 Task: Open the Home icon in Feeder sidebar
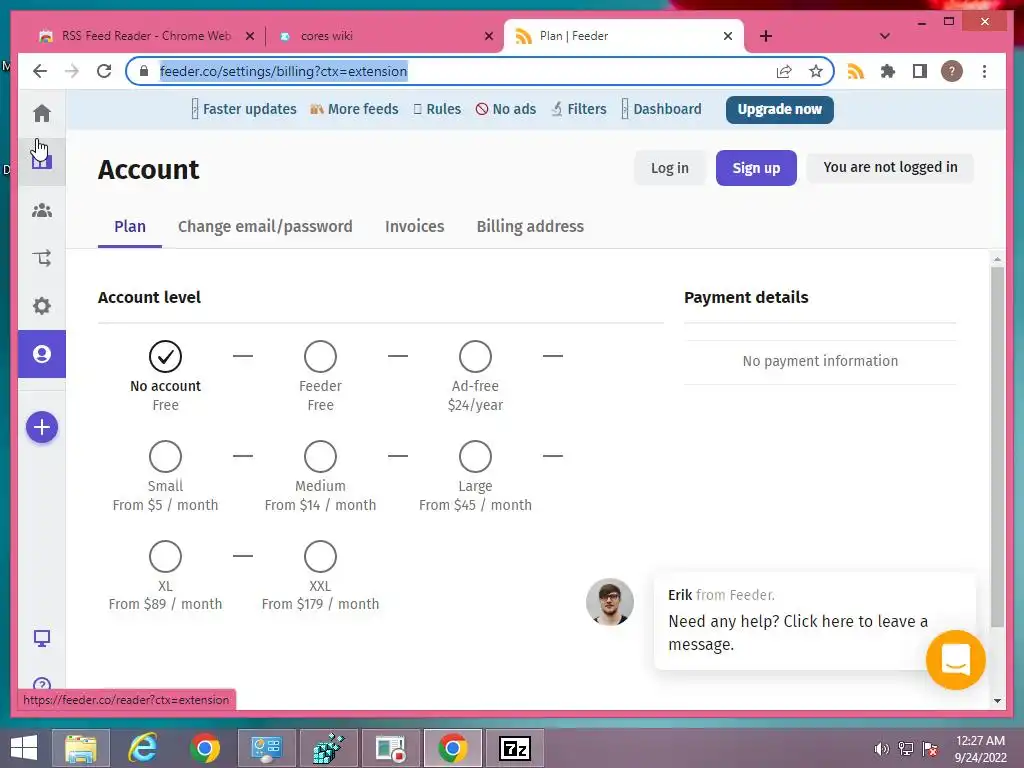(x=42, y=113)
